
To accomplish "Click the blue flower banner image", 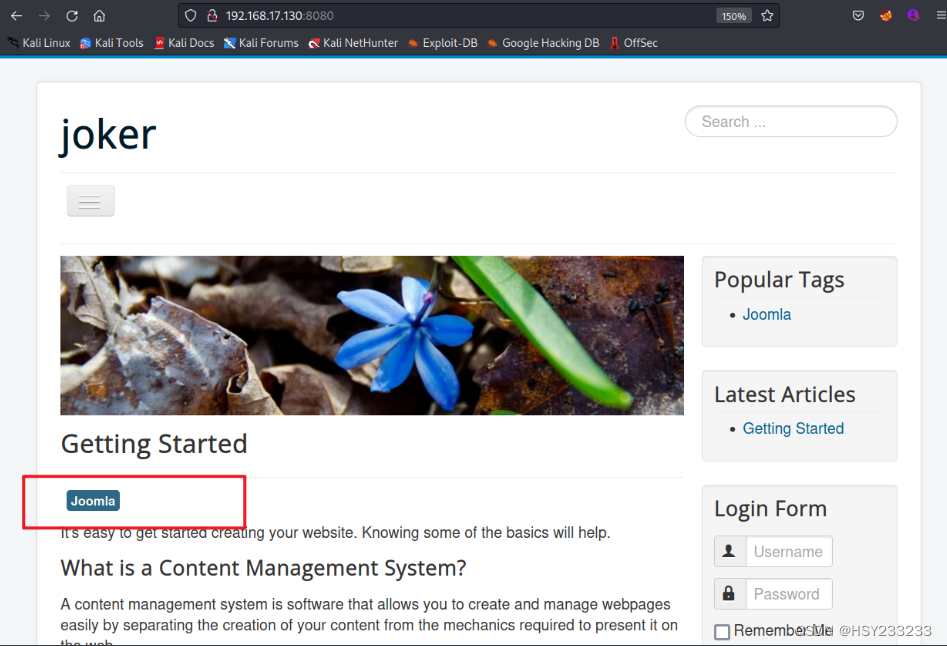I will coord(372,335).
